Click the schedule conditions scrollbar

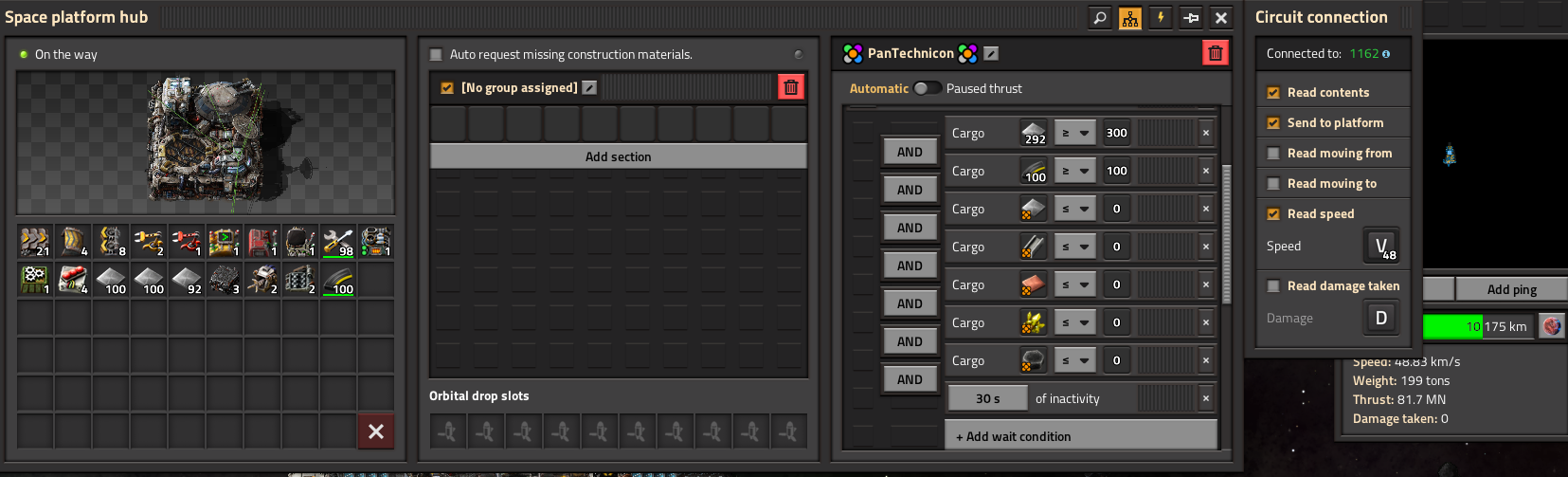point(1227,233)
